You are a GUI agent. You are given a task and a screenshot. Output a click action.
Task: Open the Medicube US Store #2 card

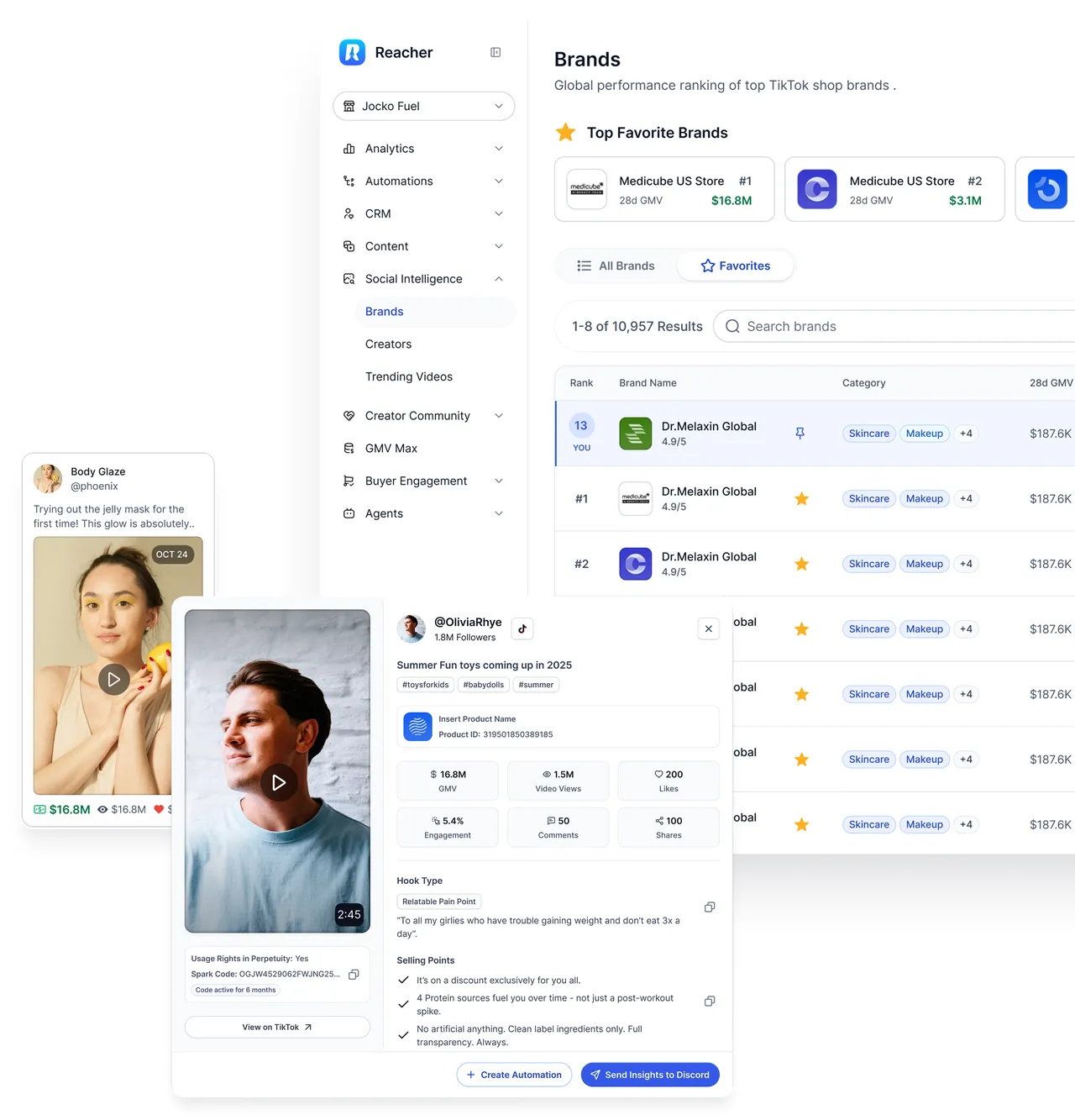(894, 190)
